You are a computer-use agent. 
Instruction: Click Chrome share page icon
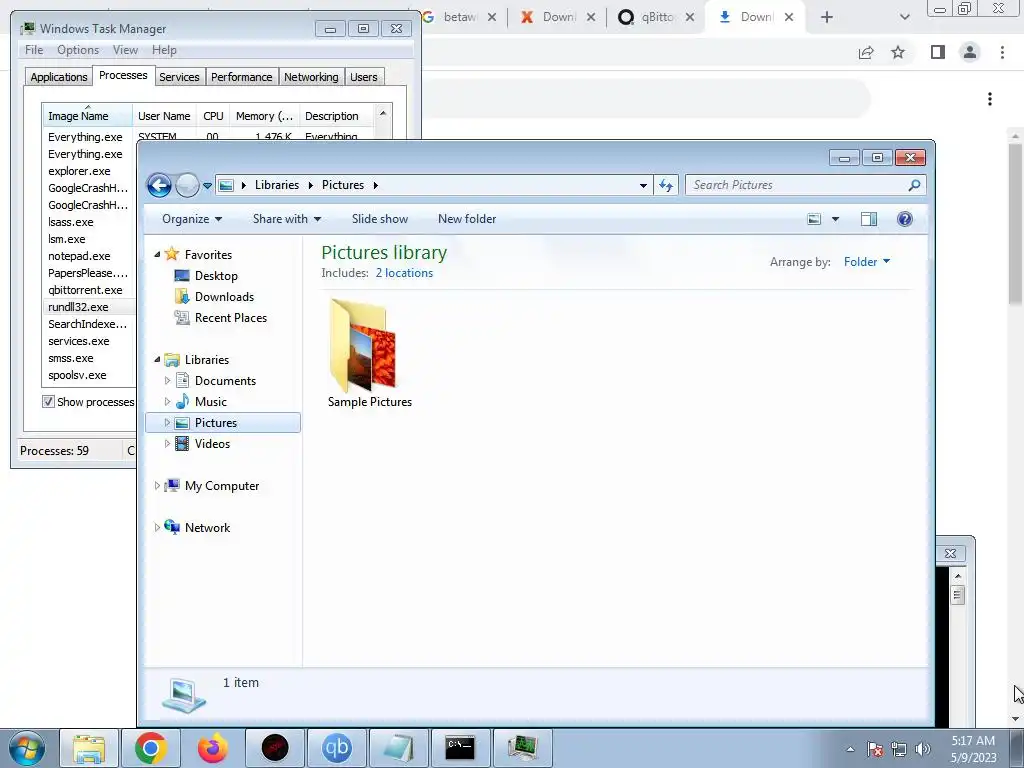coord(866,52)
